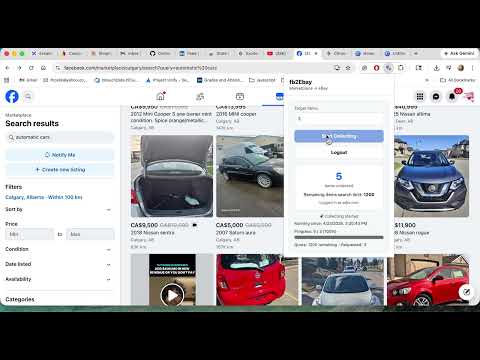Image resolution: width=480 pixels, height=360 pixels.
Task: Go to Facebook Home feed icon
Action: pos(160,96)
